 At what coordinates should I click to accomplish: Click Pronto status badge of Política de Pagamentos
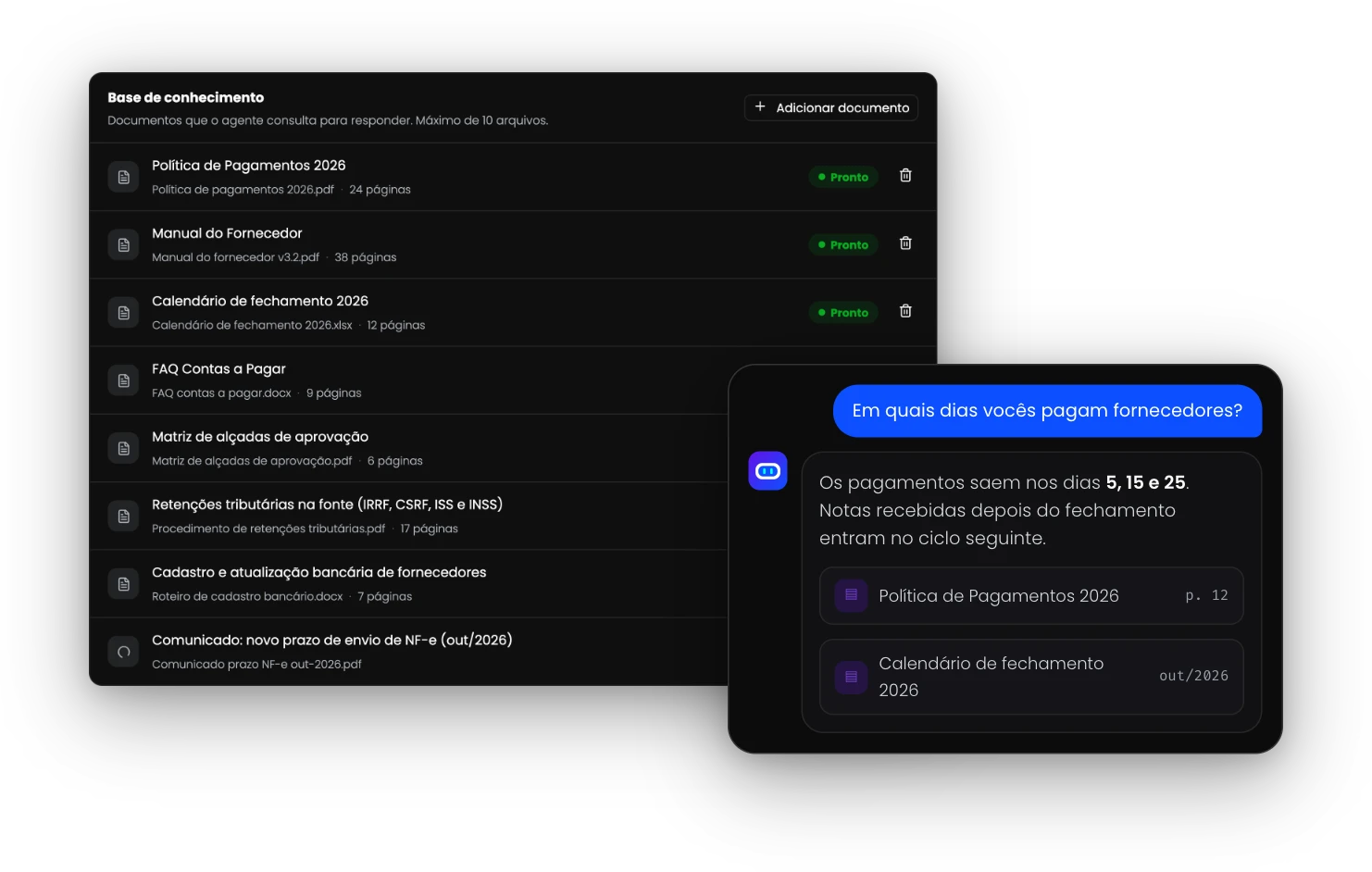click(843, 177)
